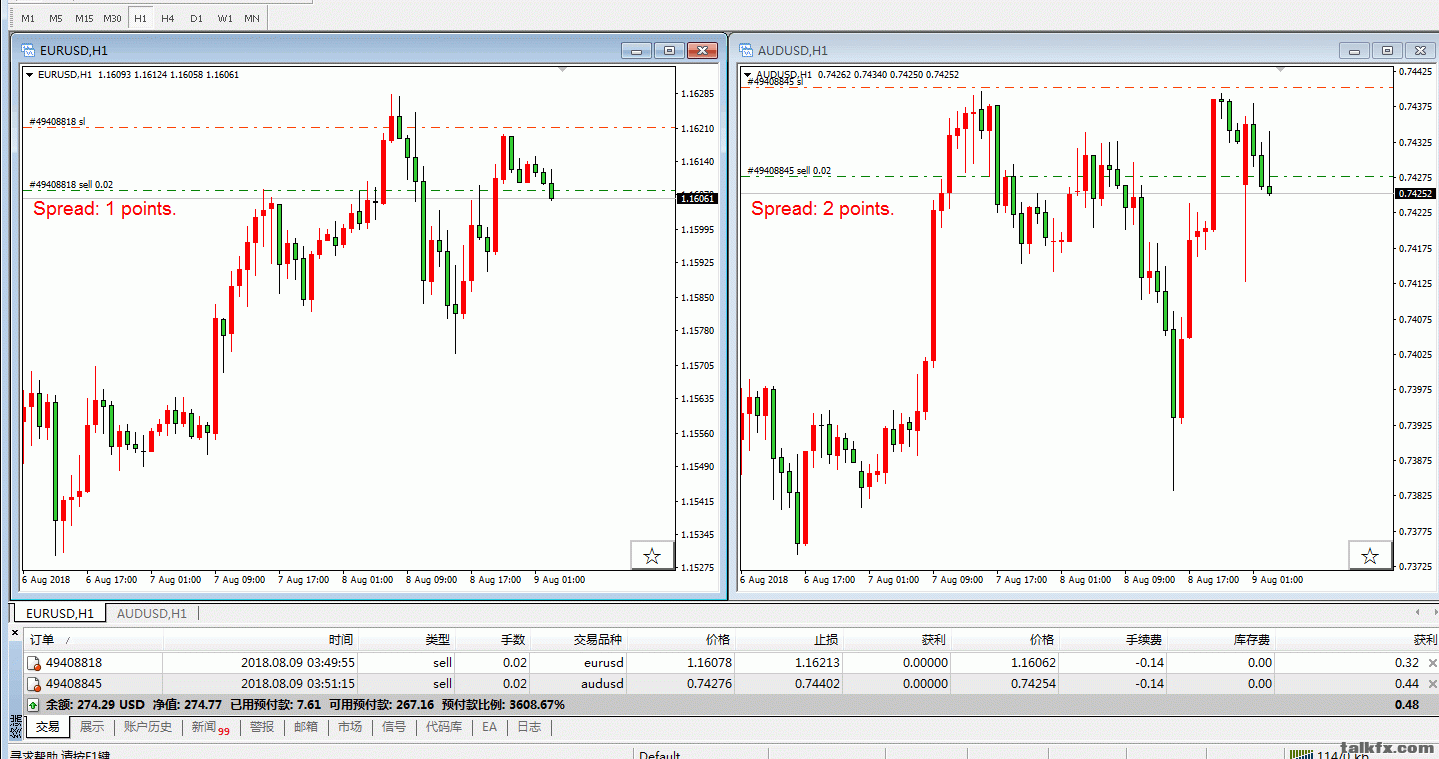Screen dimensions: 1439x759
Task: Click the 手续费 column header
Action: tap(1143, 640)
